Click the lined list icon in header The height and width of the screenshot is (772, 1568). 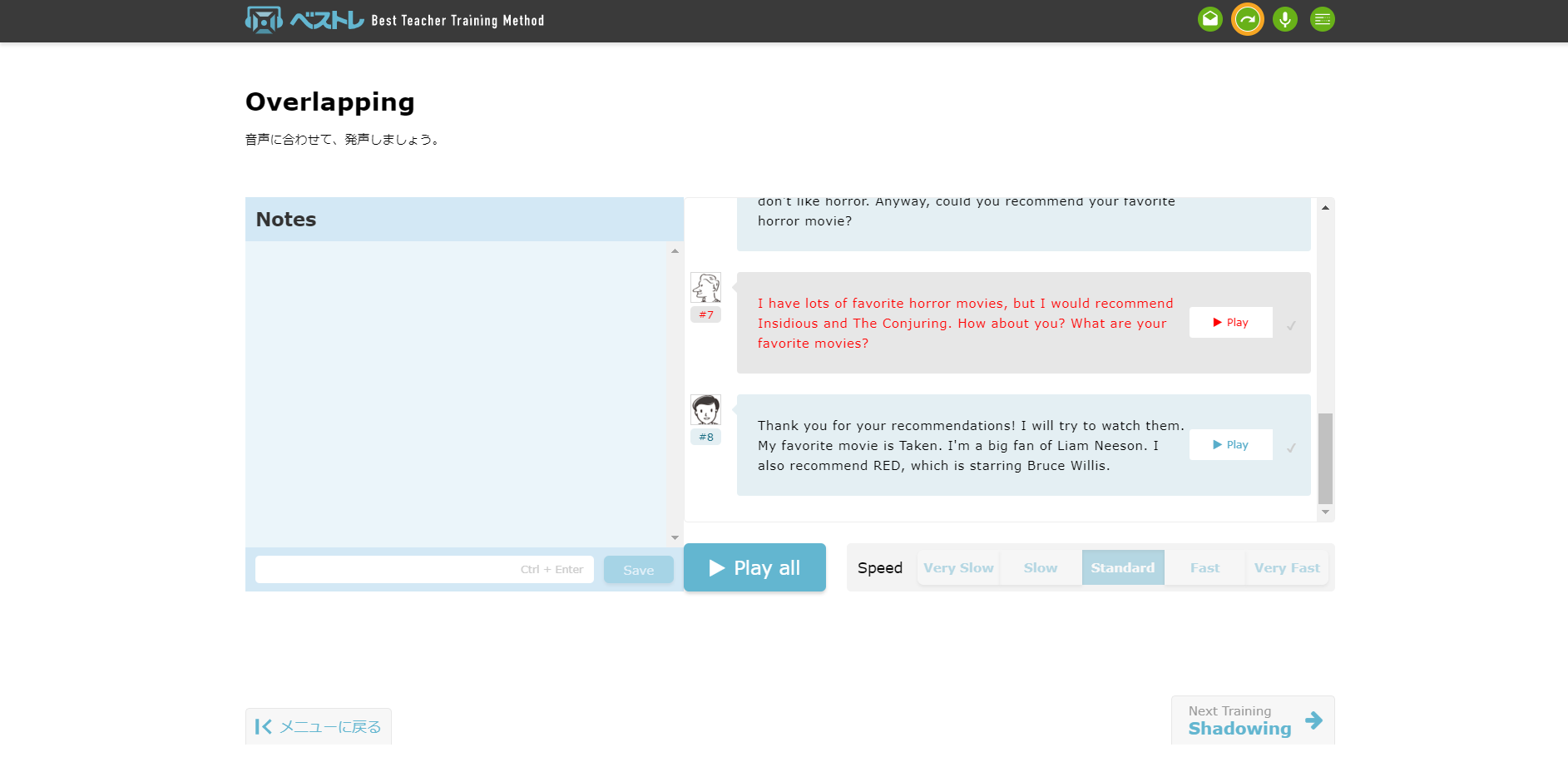[1322, 19]
